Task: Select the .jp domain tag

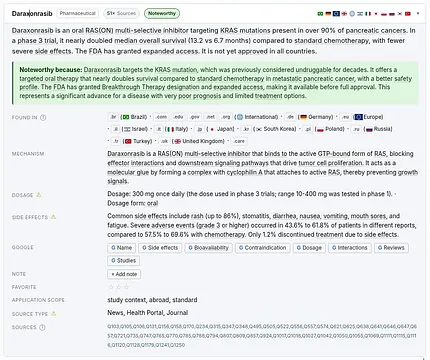Action: tap(199, 129)
